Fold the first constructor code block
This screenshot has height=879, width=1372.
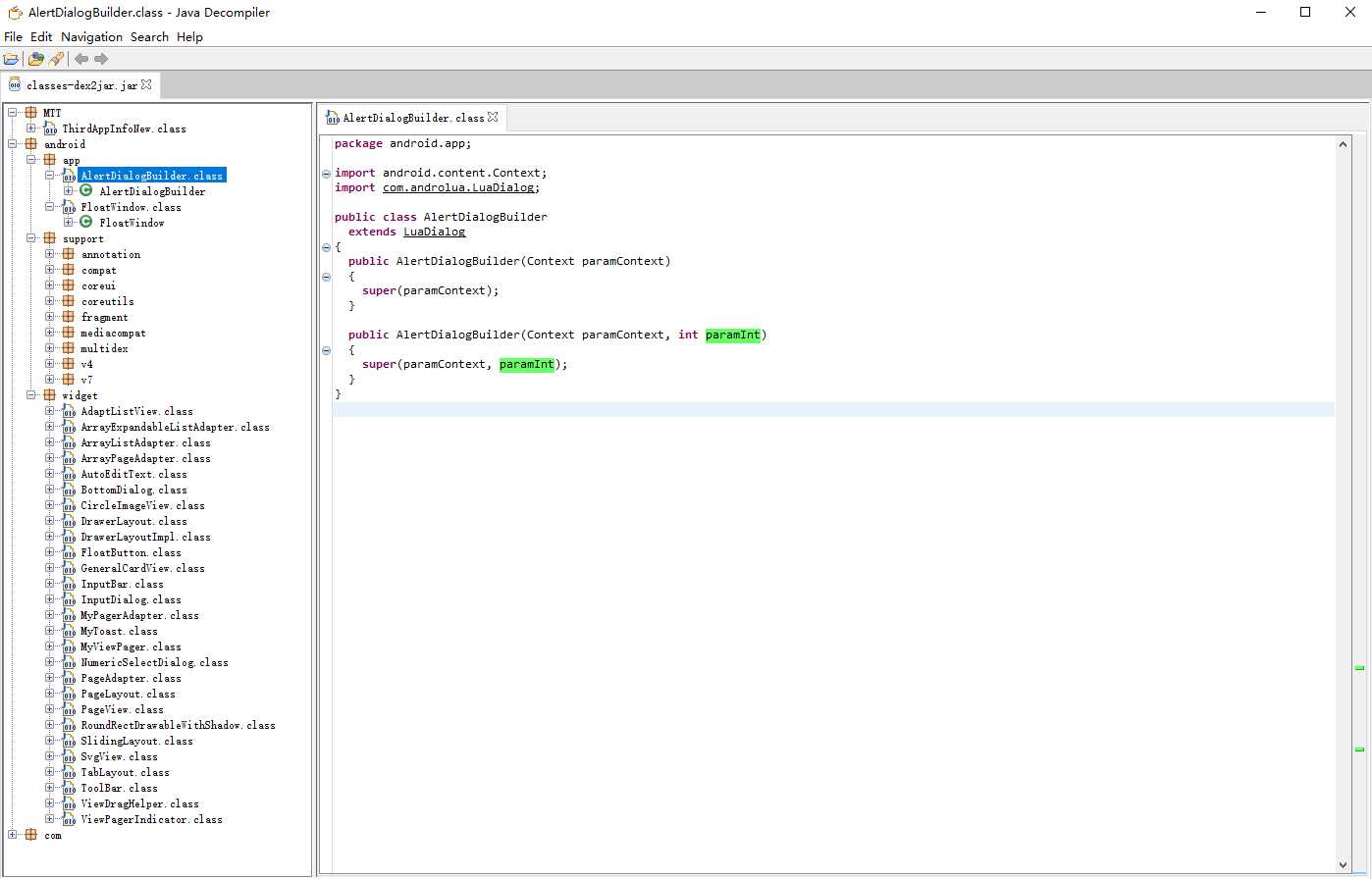tap(327, 277)
